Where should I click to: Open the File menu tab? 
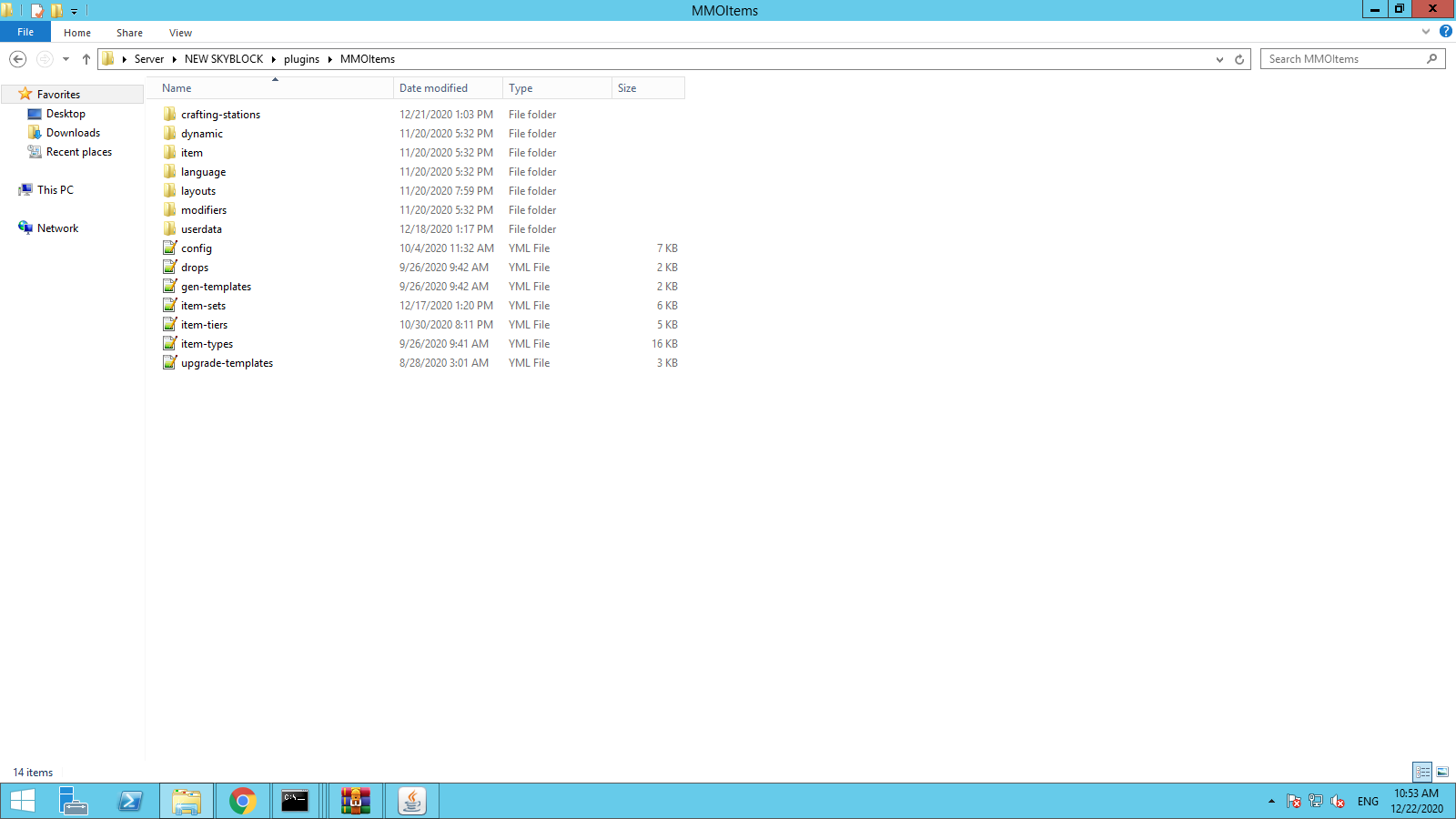point(25,32)
